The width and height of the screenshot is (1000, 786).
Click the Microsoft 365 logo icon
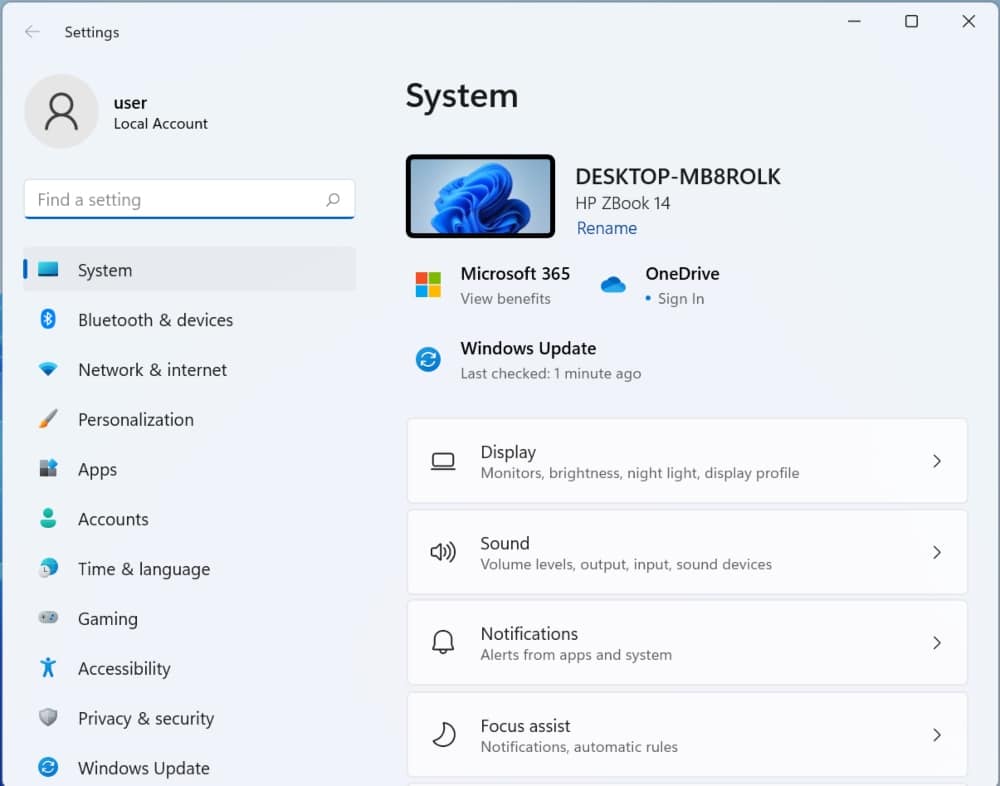click(428, 285)
